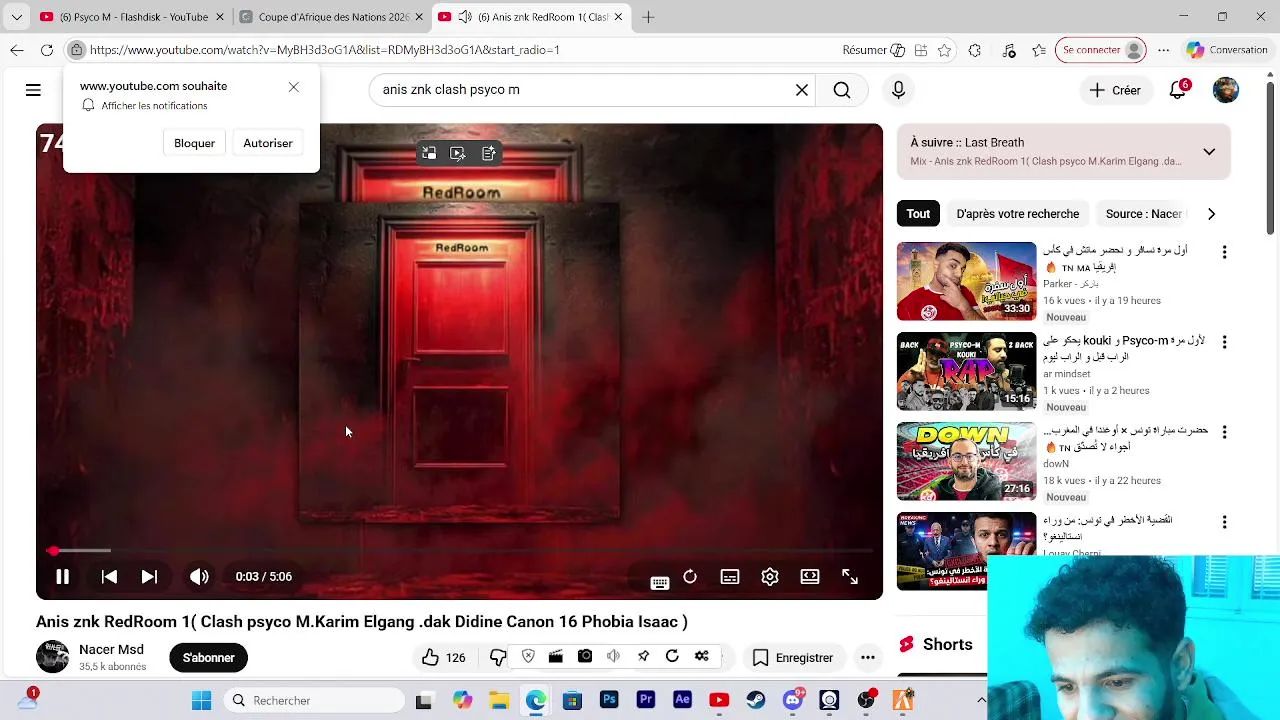Open options for the ar mindset video
This screenshot has height=720, width=1280.
tap(1224, 342)
